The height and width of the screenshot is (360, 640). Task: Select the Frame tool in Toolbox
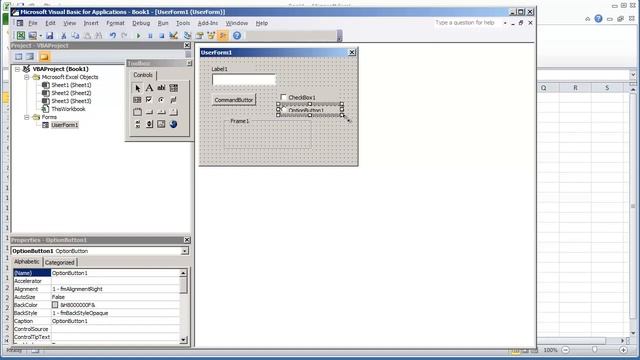[138, 112]
